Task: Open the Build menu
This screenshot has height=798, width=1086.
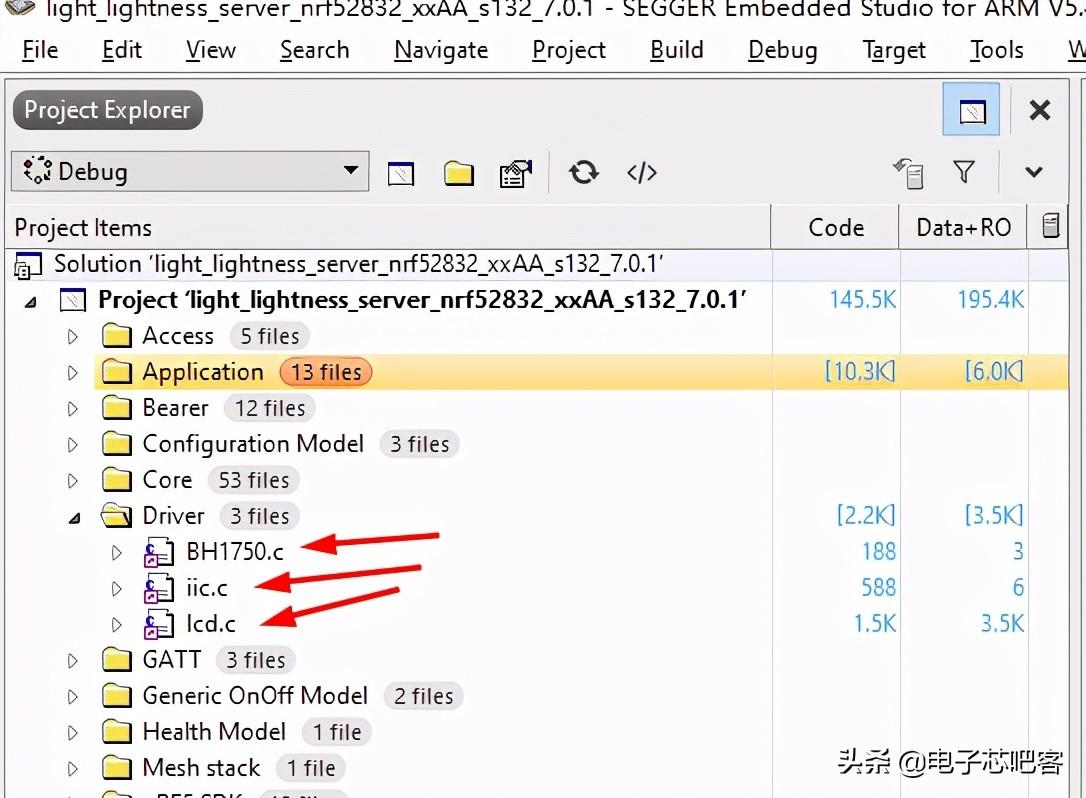Action: coord(677,50)
